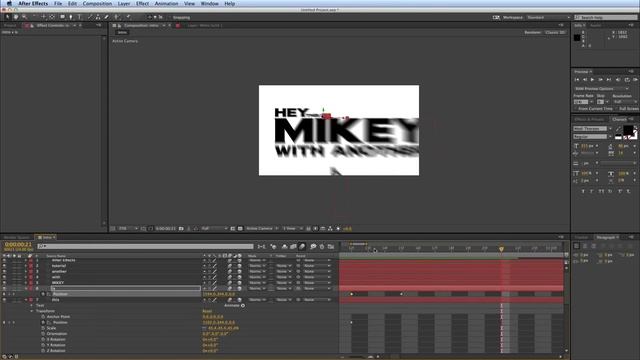Click the Faux Bold button

pyautogui.click(x=583, y=191)
